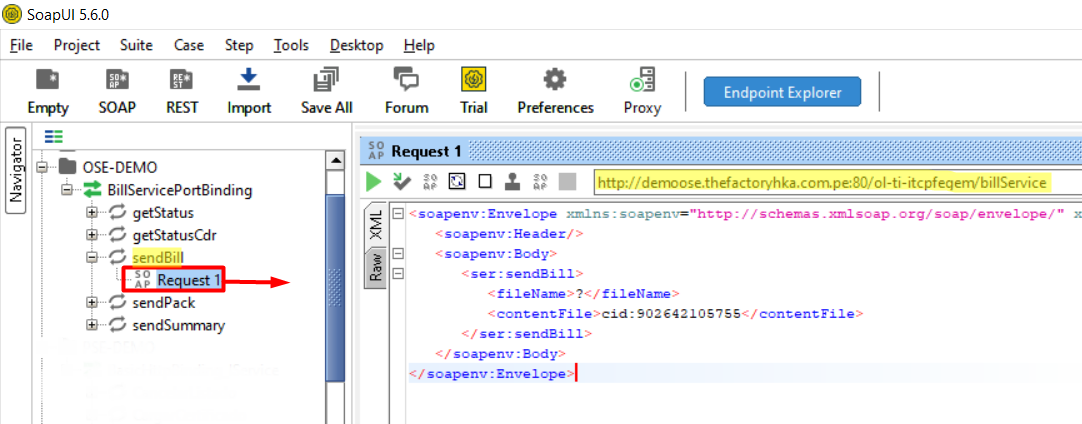The image size is (1082, 424).
Task: Click the fileName element in XML
Action: (x=584, y=293)
